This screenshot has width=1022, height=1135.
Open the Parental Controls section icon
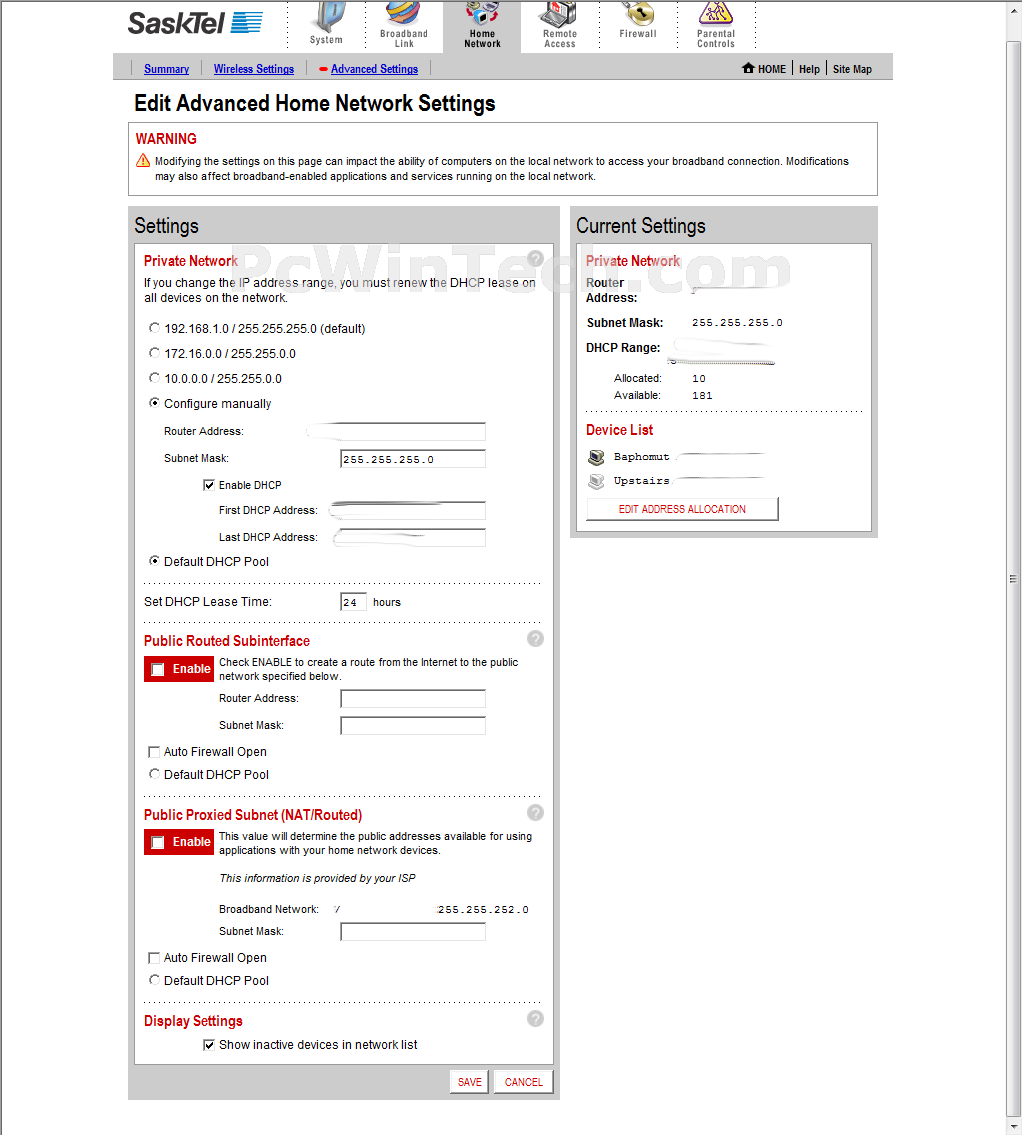(715, 13)
